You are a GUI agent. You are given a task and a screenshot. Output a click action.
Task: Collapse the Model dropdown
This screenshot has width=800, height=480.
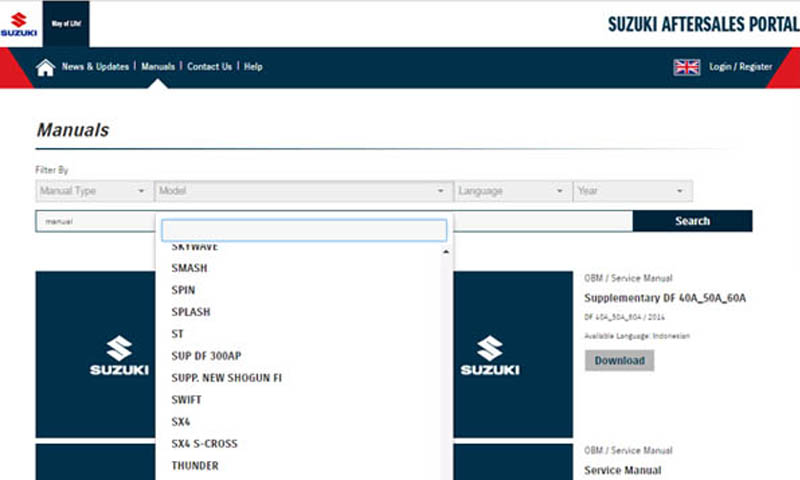pos(303,191)
